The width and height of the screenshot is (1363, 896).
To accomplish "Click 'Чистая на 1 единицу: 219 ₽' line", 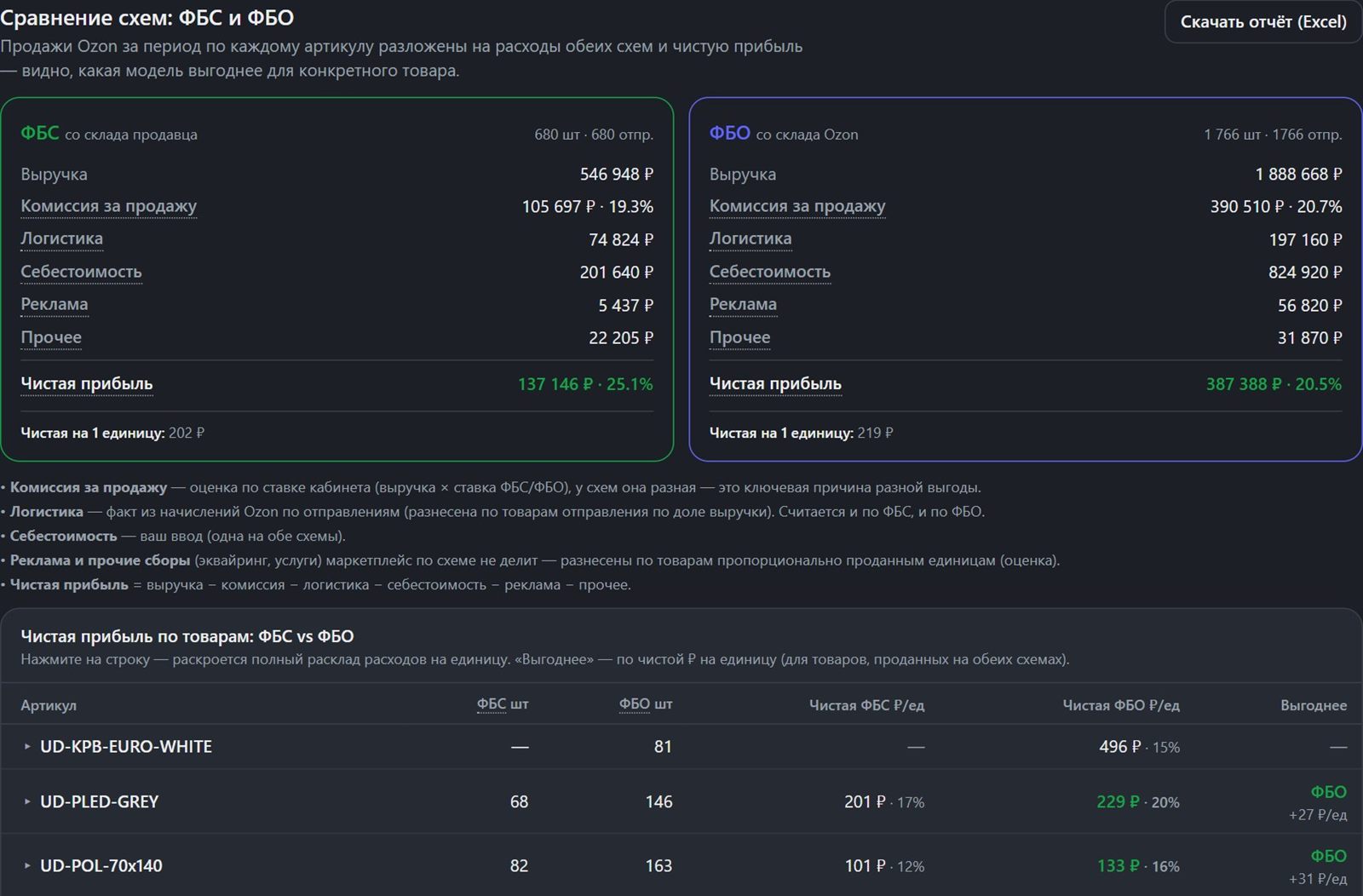I will click(802, 434).
